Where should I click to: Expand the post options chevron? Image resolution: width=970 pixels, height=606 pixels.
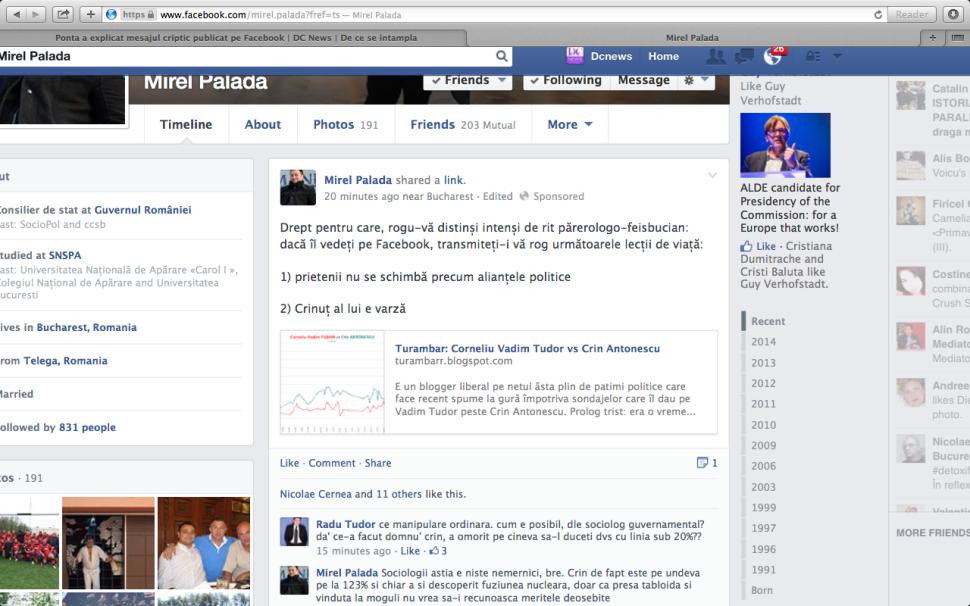coord(712,175)
